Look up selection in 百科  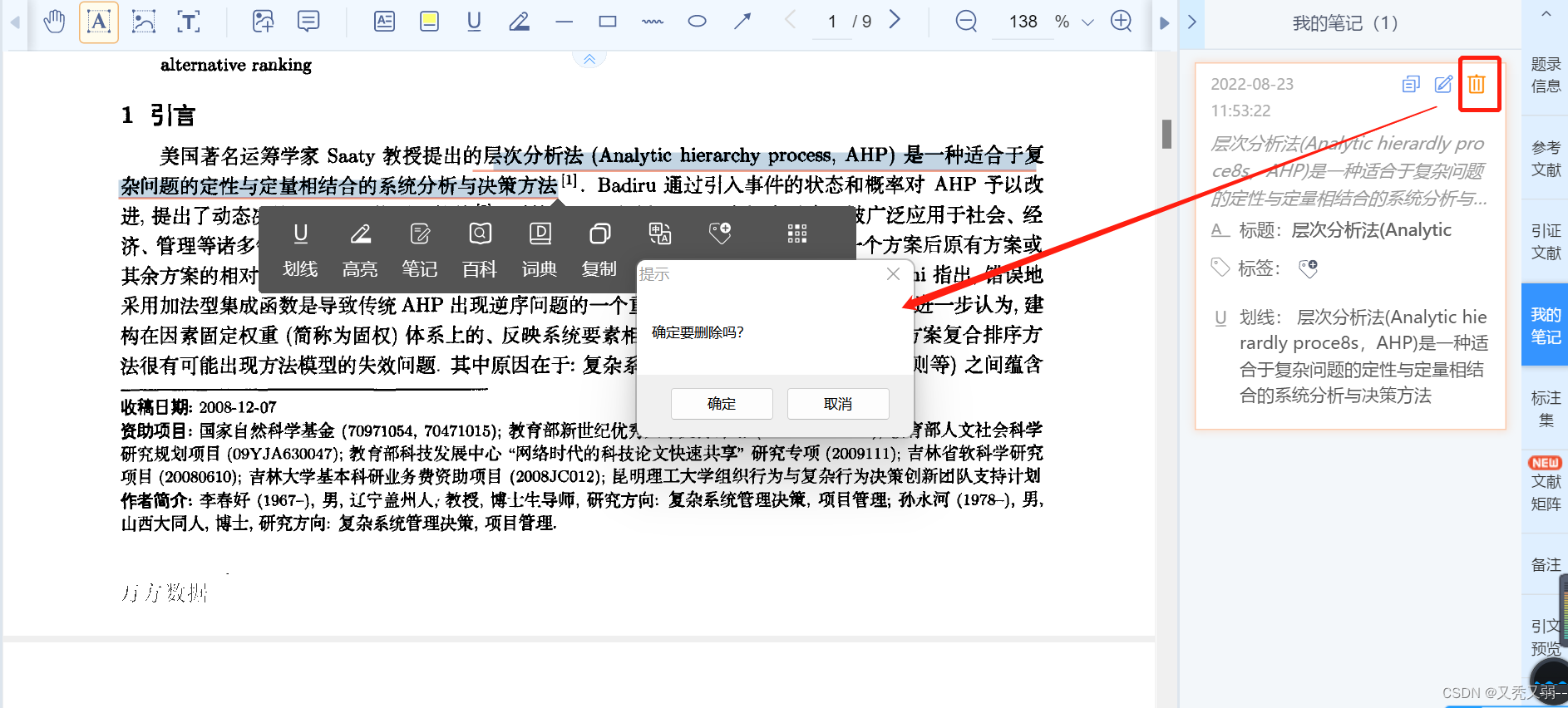pos(480,248)
